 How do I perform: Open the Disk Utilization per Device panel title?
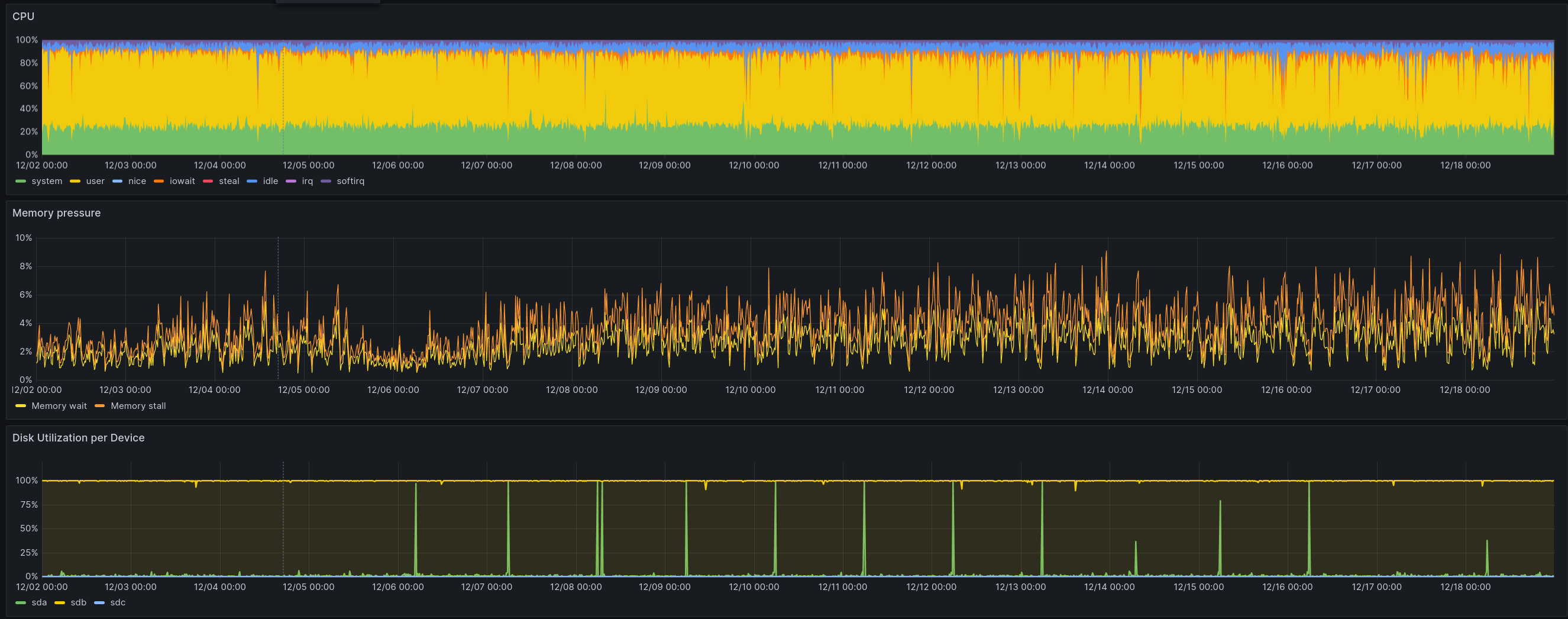pyautogui.click(x=79, y=437)
